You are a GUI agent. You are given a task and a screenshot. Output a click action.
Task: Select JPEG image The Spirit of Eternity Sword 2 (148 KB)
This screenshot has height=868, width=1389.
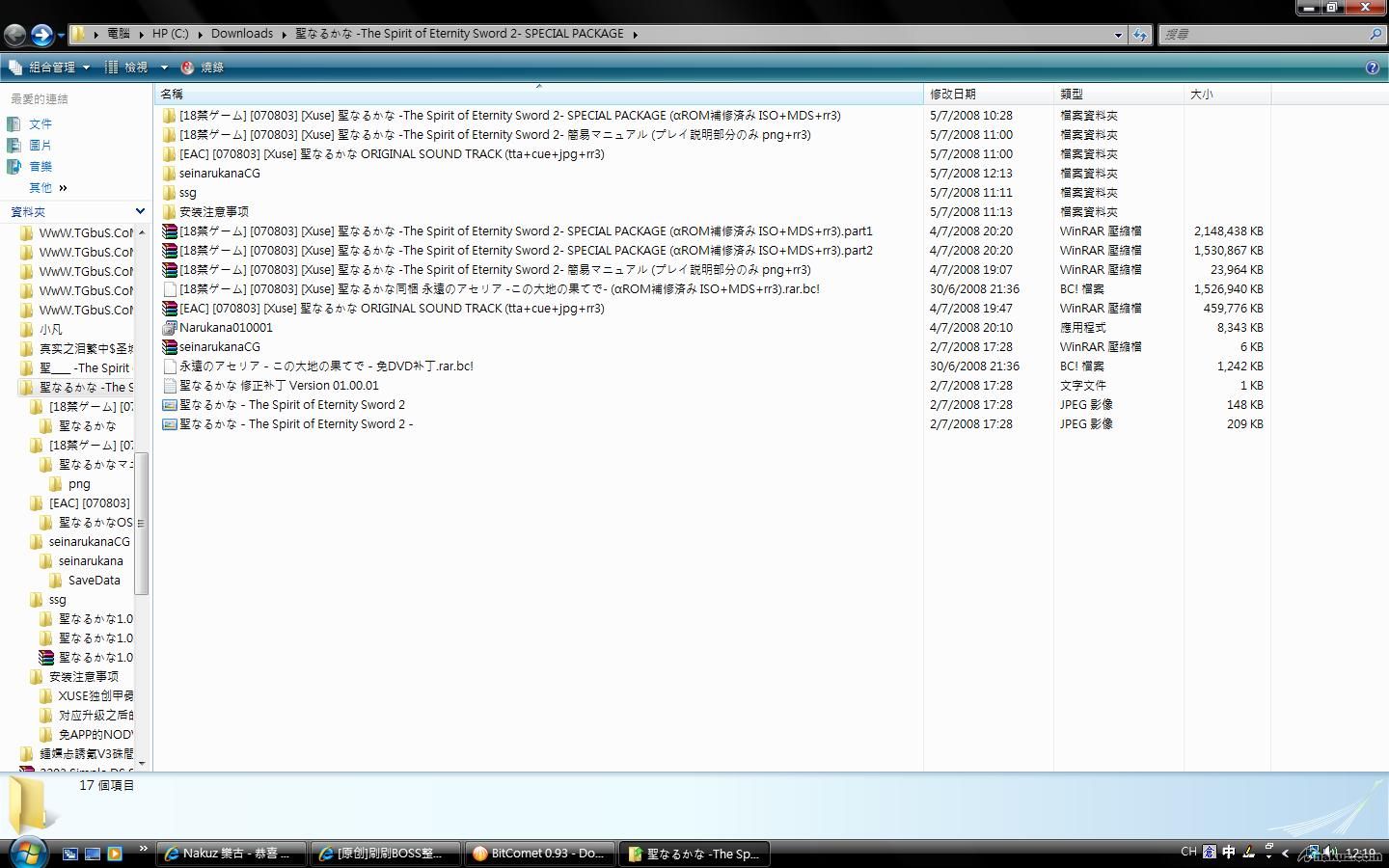point(284,405)
